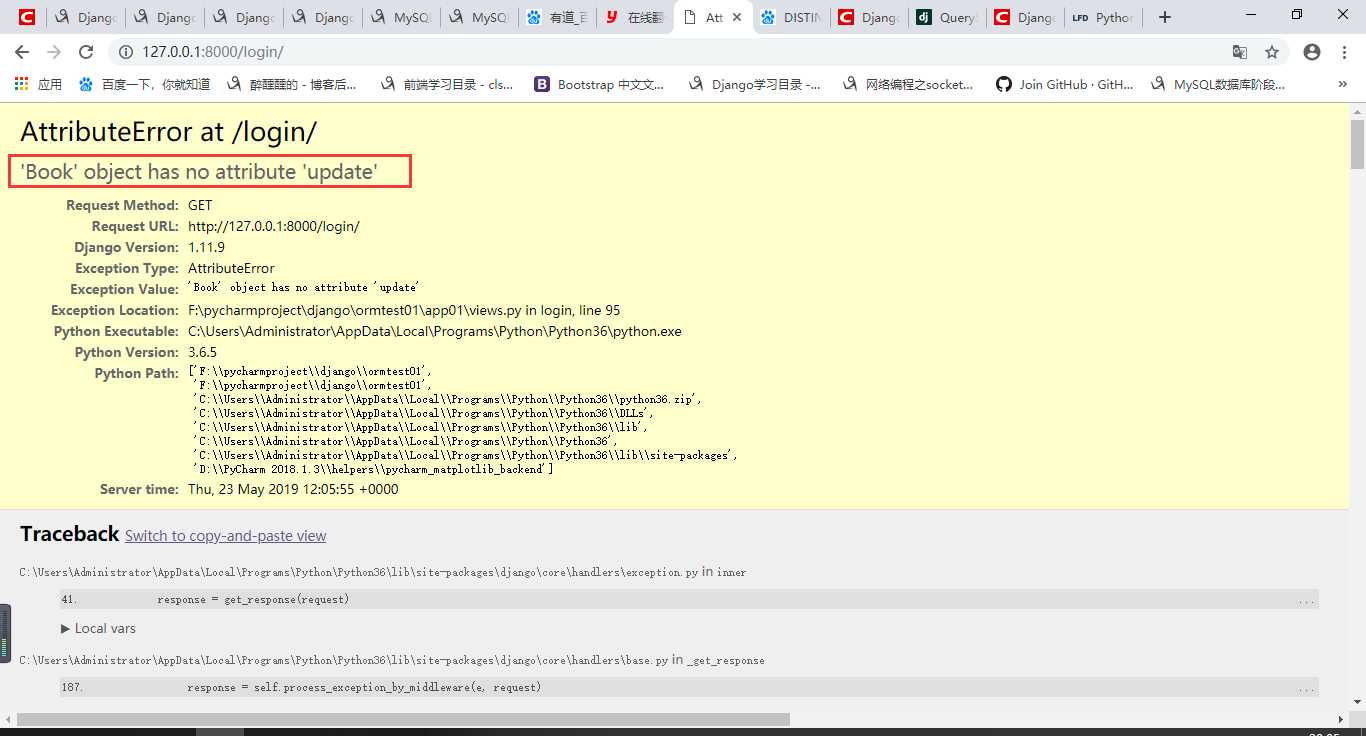Viewport: 1366px width, 736px height.
Task: Show more bookmarks with the chevron
Action: pyautogui.click(x=1343, y=85)
